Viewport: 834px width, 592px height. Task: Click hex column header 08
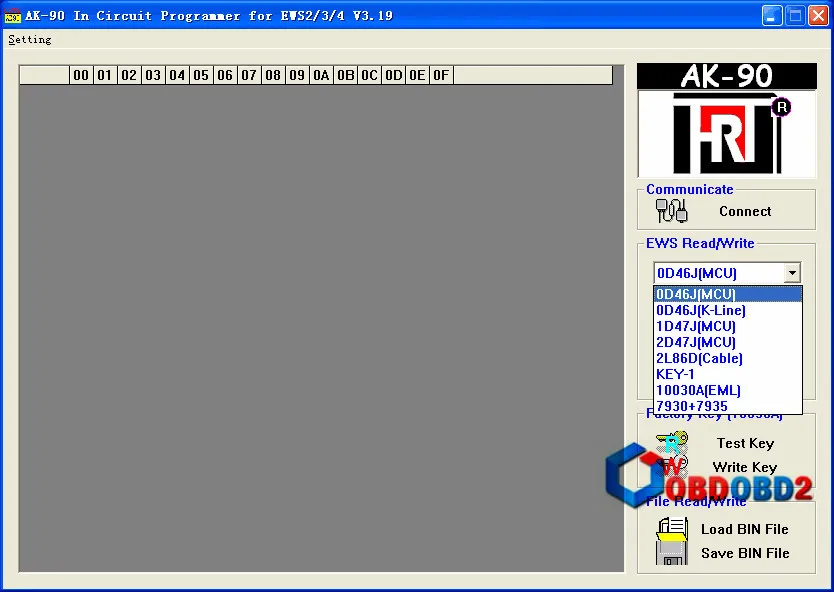[x=273, y=75]
